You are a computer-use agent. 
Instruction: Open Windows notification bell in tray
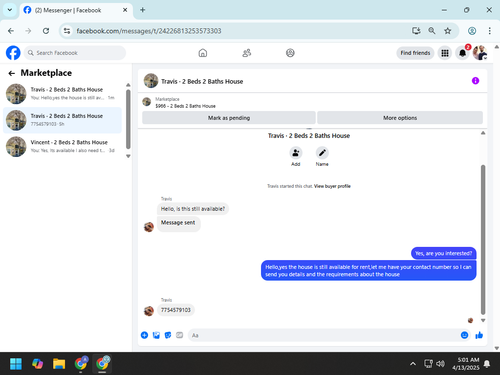[x=487, y=364]
